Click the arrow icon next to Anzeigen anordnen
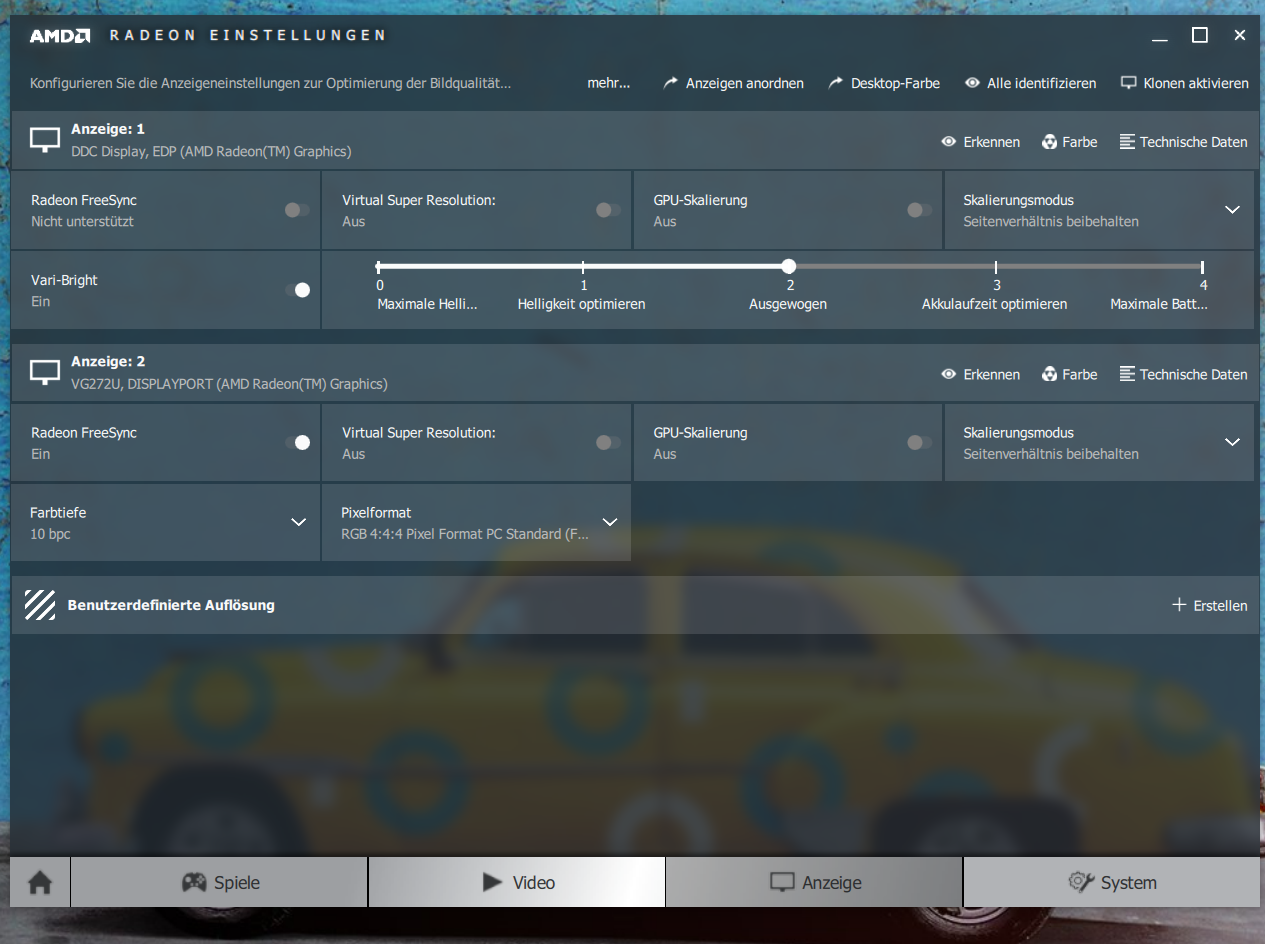This screenshot has height=944, width=1268. coord(671,83)
